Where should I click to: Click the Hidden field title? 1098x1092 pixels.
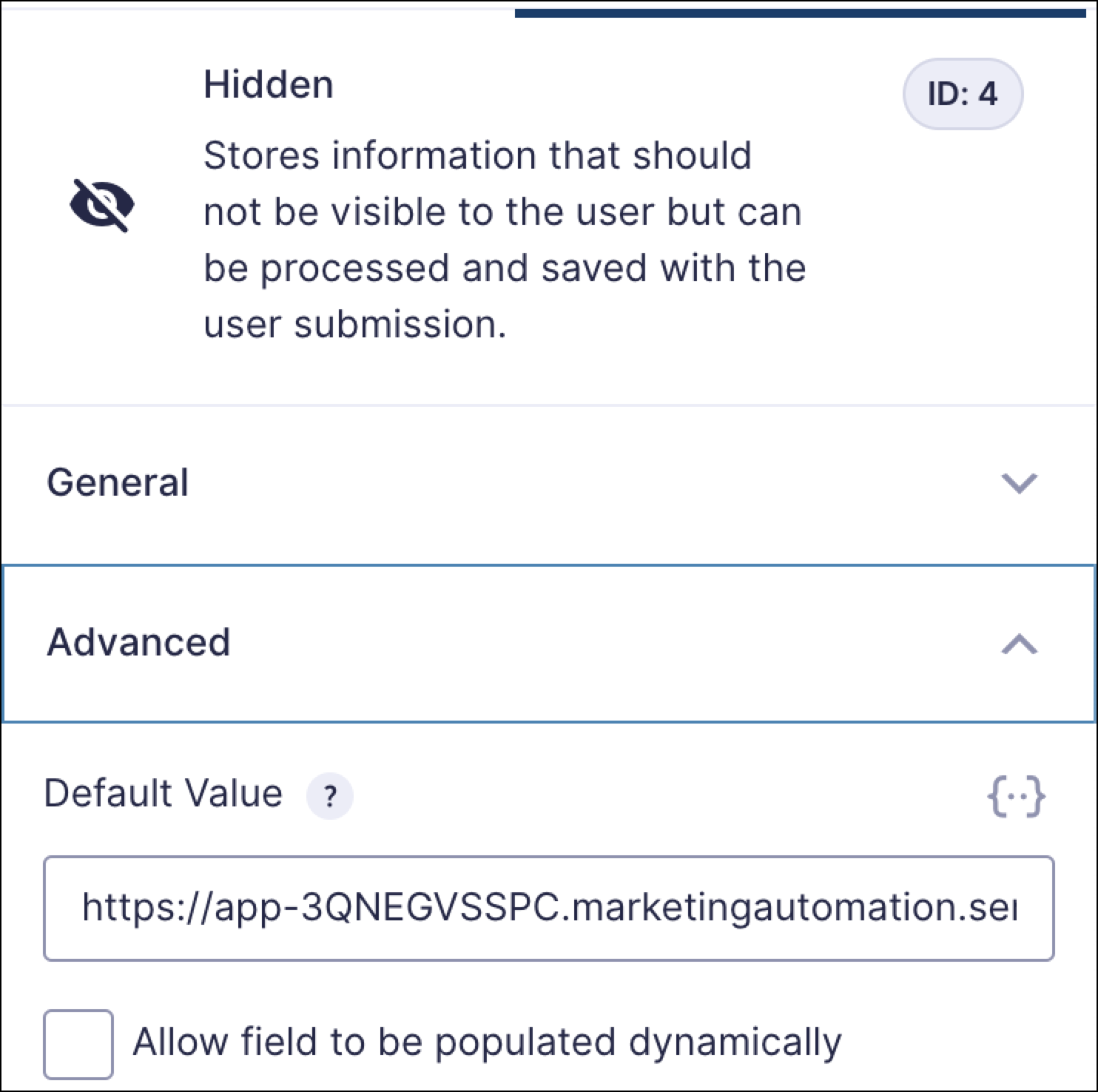[268, 84]
